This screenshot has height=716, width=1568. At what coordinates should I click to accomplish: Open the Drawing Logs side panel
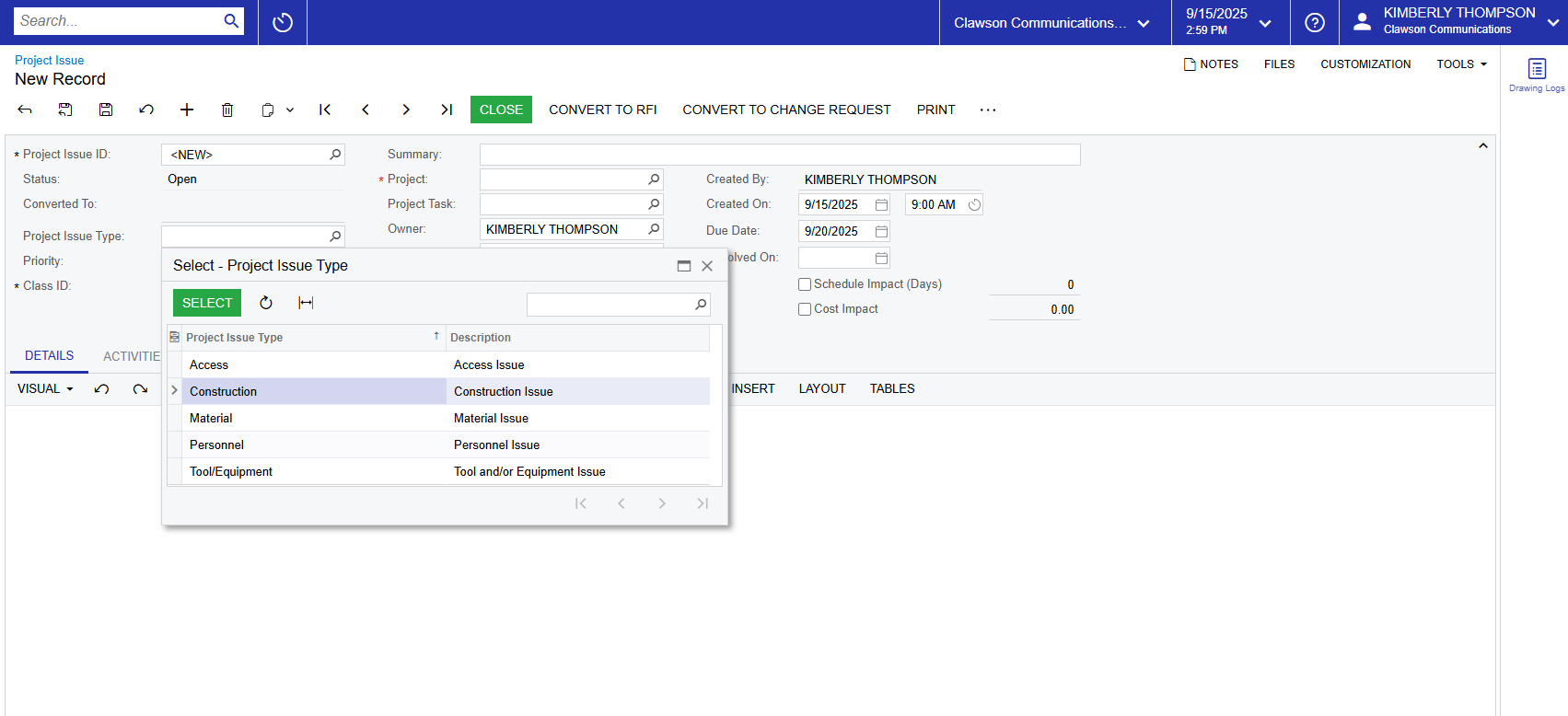(1536, 75)
